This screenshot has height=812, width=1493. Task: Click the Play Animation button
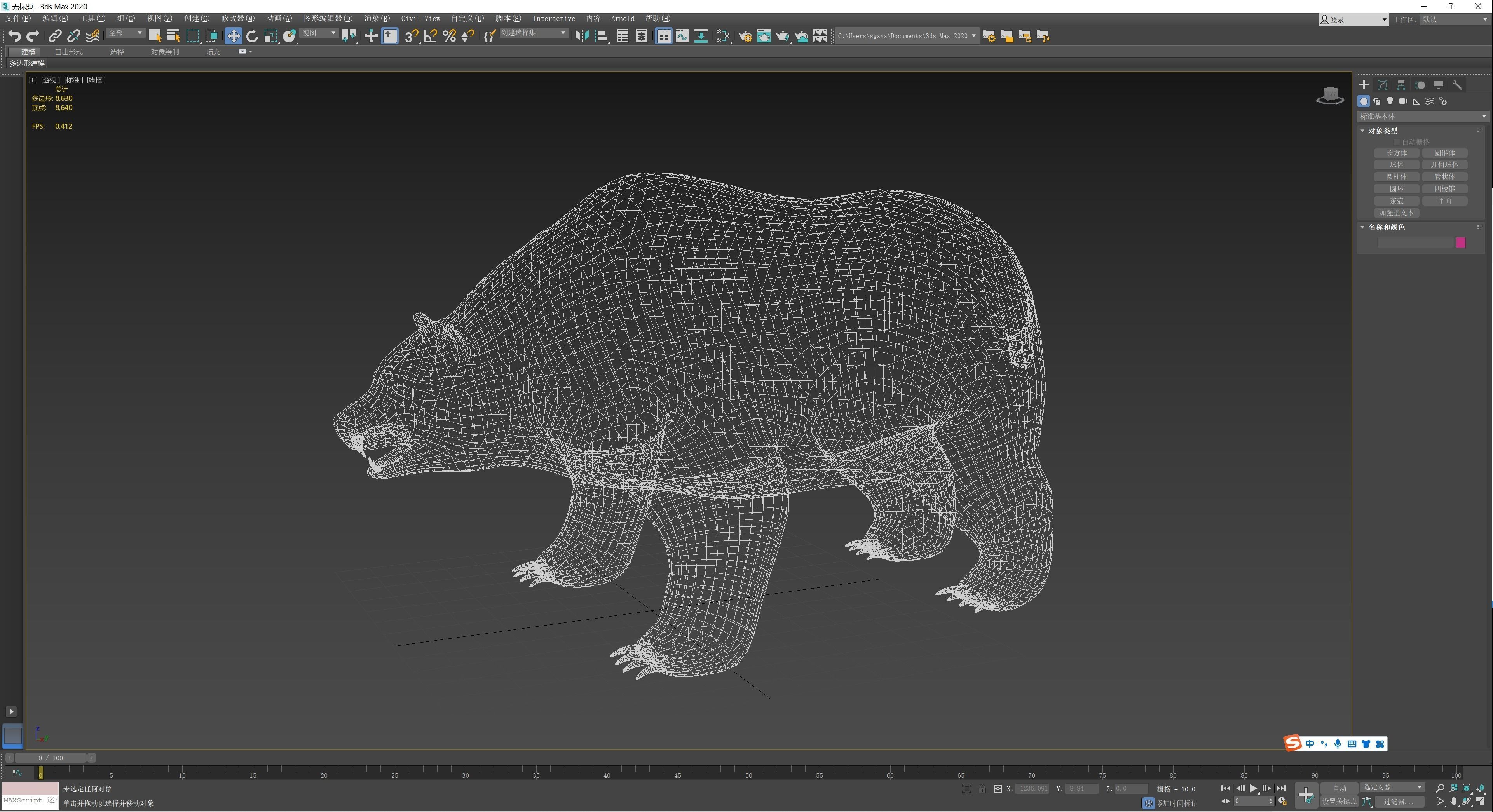(x=1253, y=788)
